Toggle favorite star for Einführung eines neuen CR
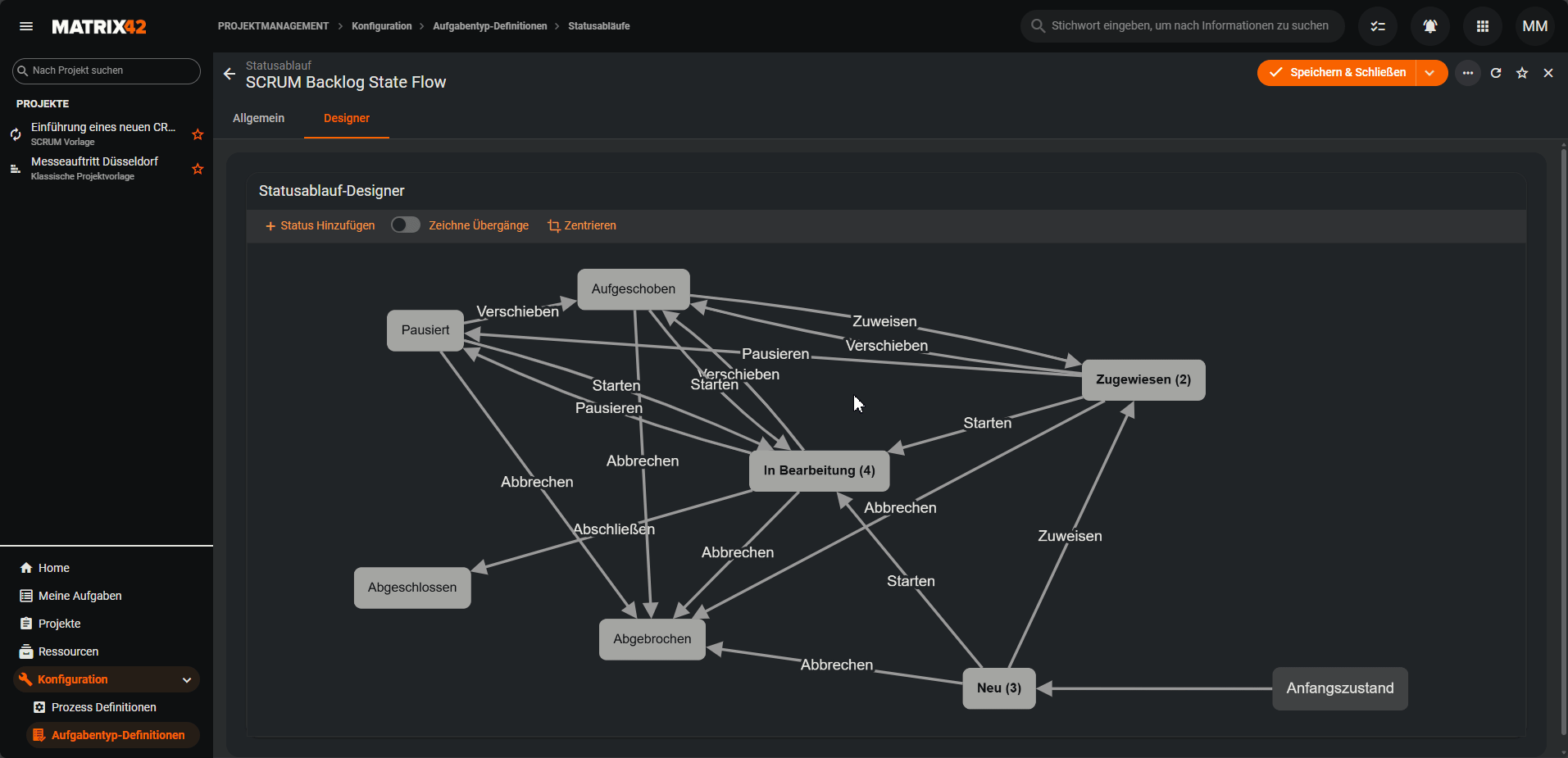1568x758 pixels. point(198,134)
